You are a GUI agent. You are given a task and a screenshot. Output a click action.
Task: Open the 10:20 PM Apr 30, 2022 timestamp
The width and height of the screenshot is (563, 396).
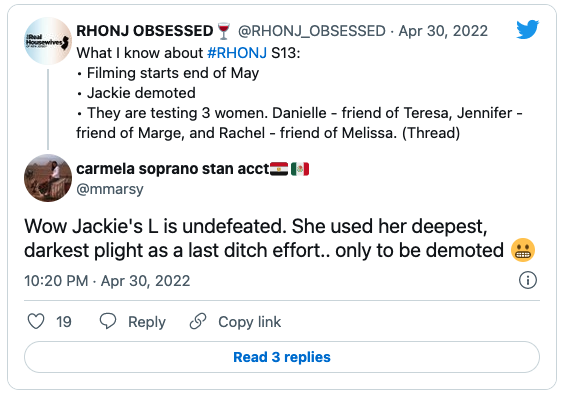[x=107, y=281]
